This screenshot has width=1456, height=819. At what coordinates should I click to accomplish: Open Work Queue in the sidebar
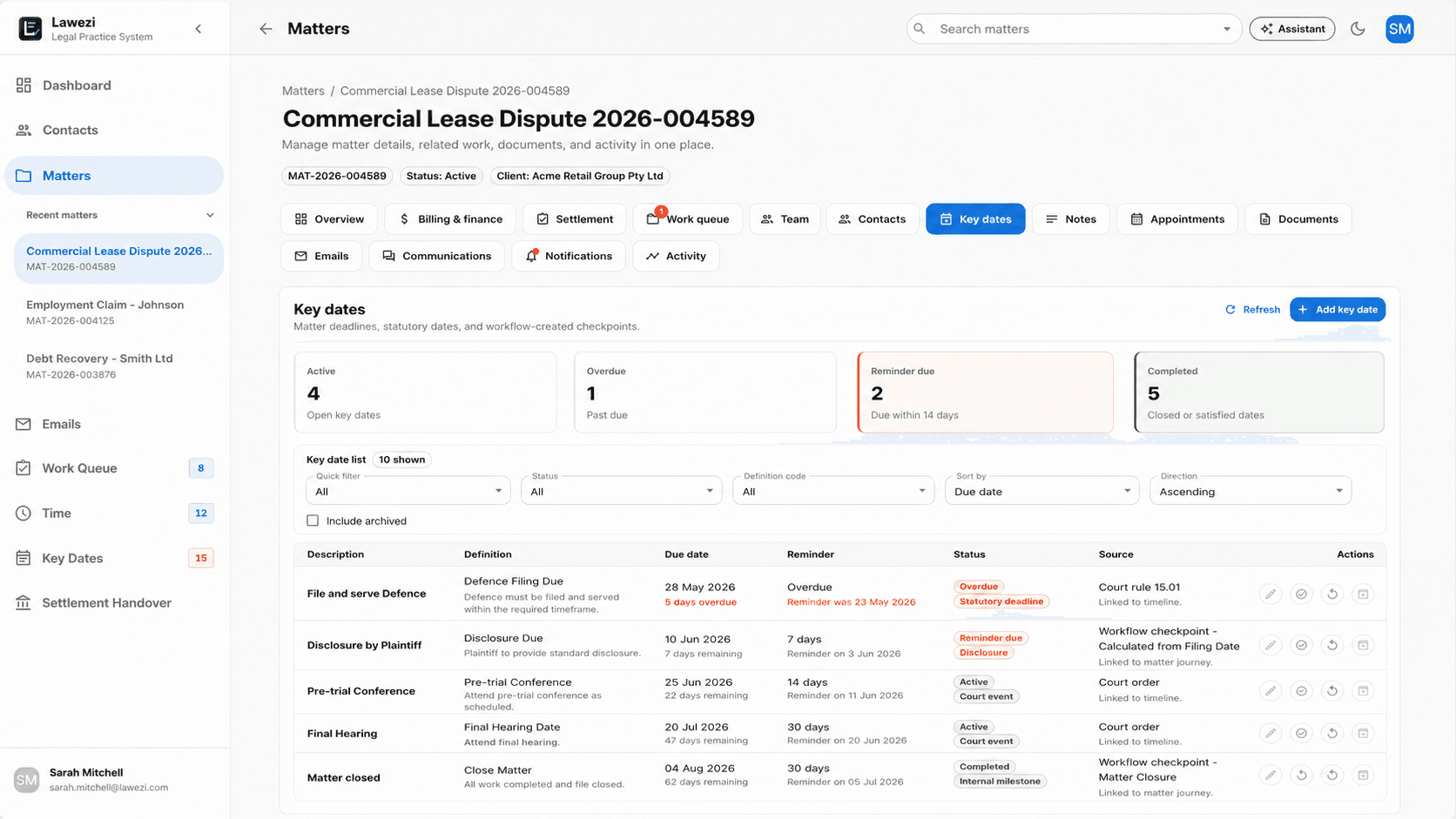tap(114, 468)
